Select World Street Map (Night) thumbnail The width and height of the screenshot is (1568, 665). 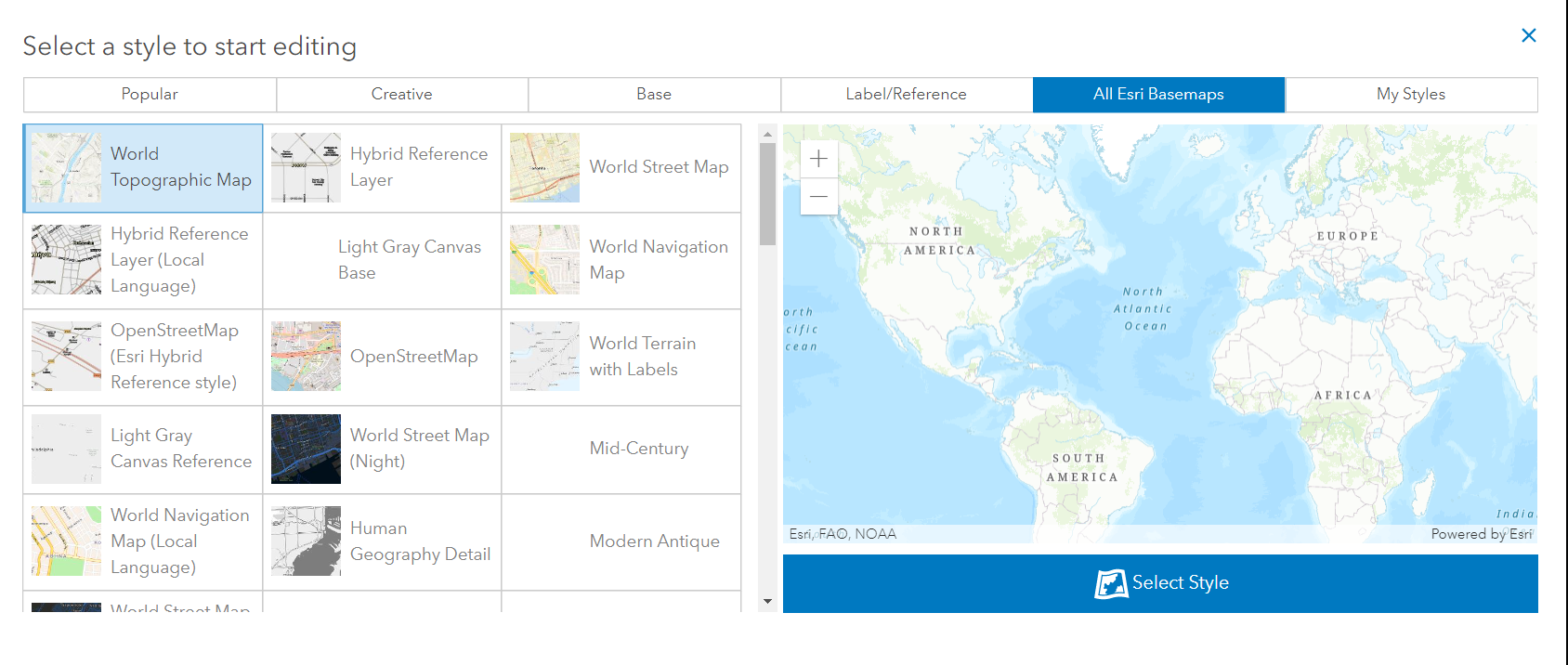point(306,449)
